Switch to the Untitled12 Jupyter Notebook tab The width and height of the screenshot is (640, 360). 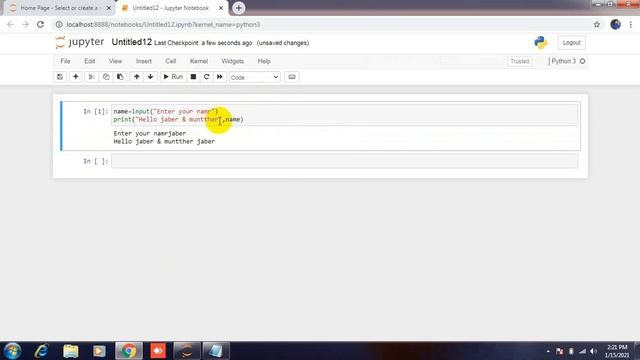coord(171,8)
